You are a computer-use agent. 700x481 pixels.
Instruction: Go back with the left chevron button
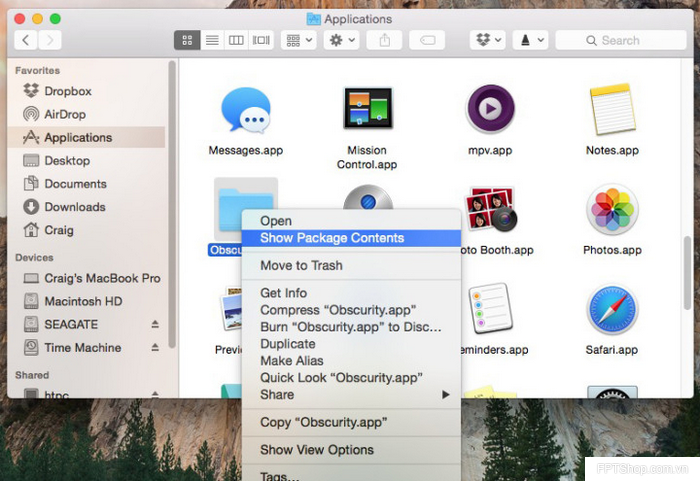26,40
